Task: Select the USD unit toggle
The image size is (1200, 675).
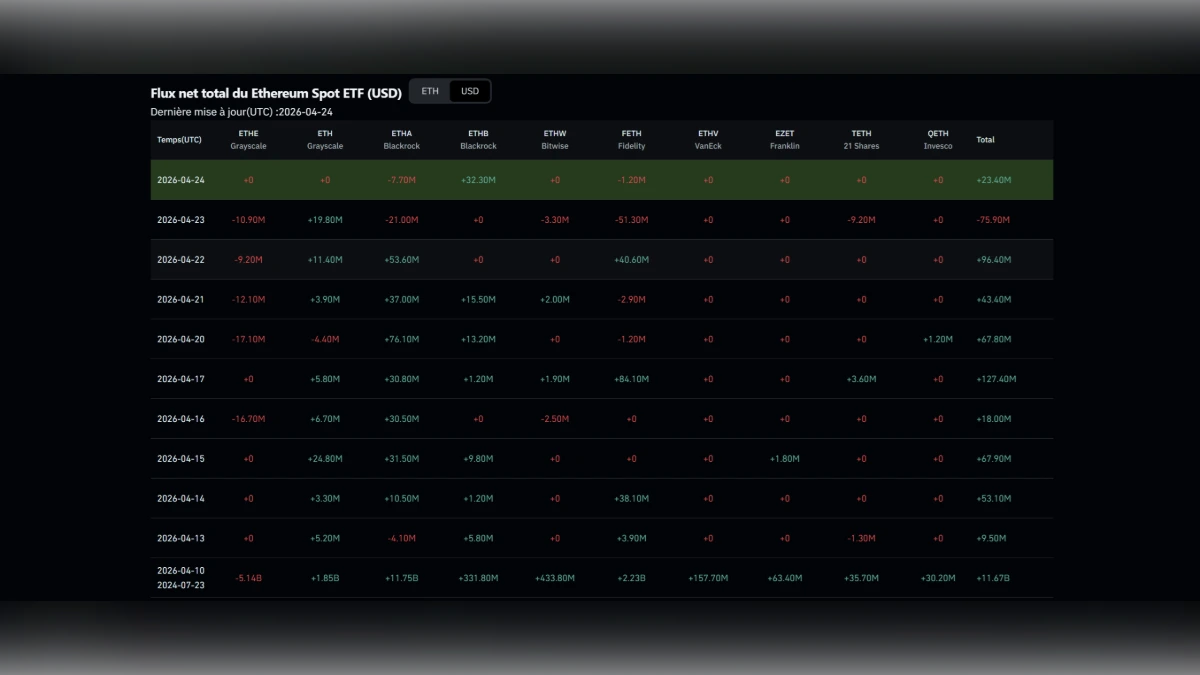Action: [x=470, y=91]
